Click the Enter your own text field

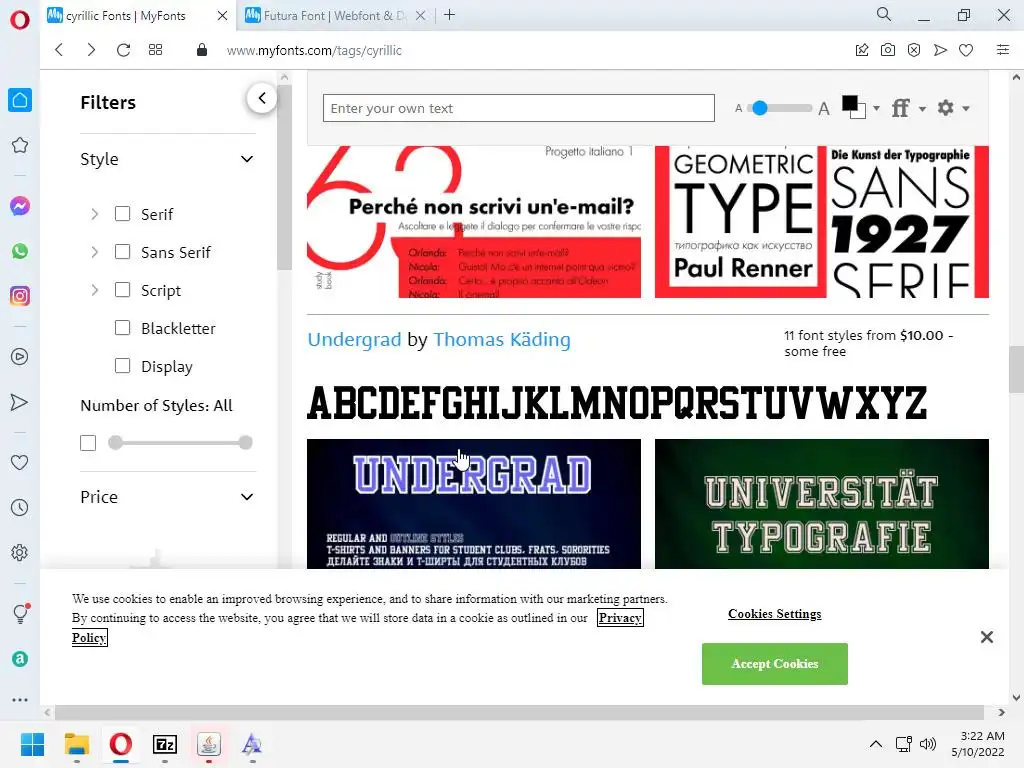coord(519,108)
